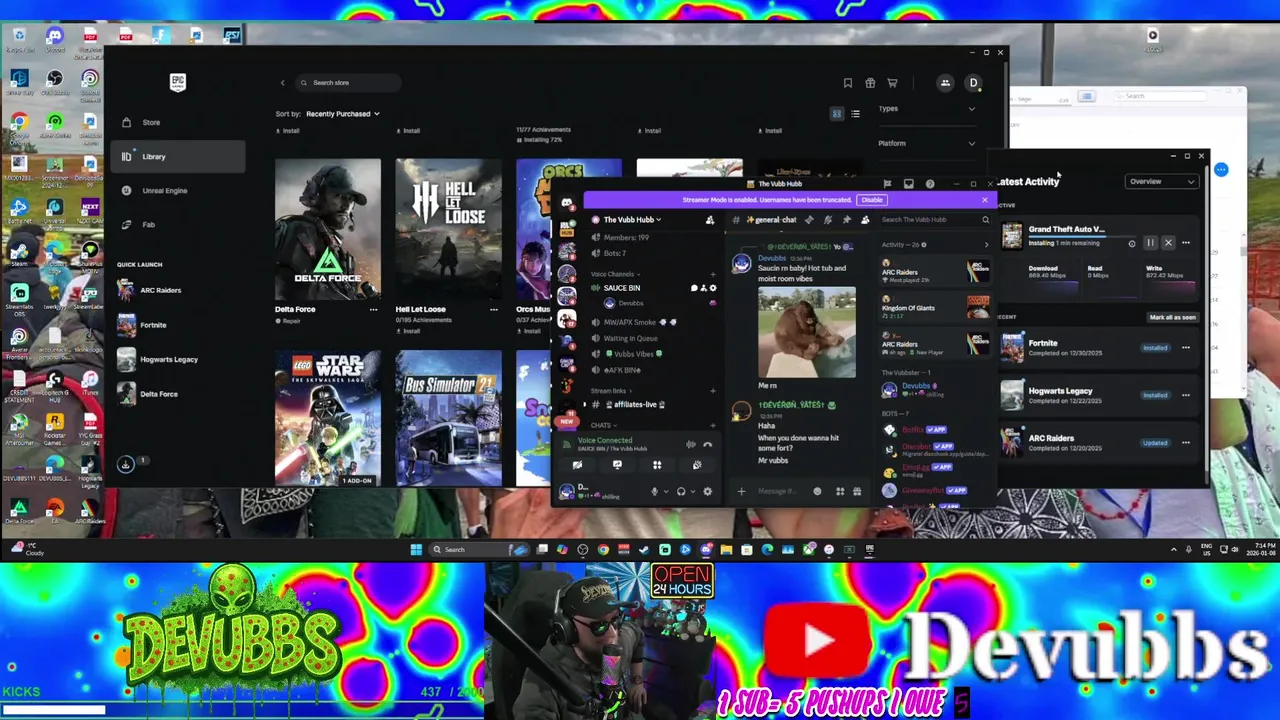1280x720 pixels.
Task: Click Grand Theft Auto V install progress bar
Action: (1081, 237)
